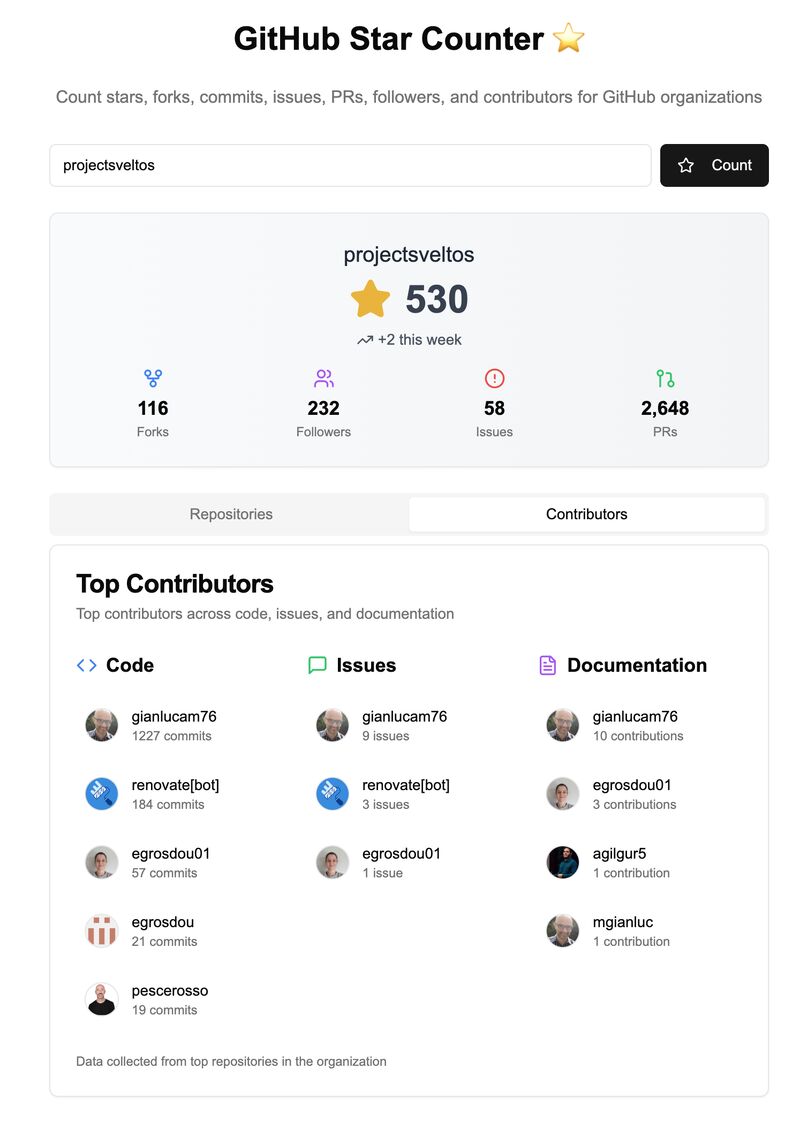Viewport: 800px width, 1122px height.
Task: Click renovate[bot] in the Issues column
Action: (x=404, y=785)
